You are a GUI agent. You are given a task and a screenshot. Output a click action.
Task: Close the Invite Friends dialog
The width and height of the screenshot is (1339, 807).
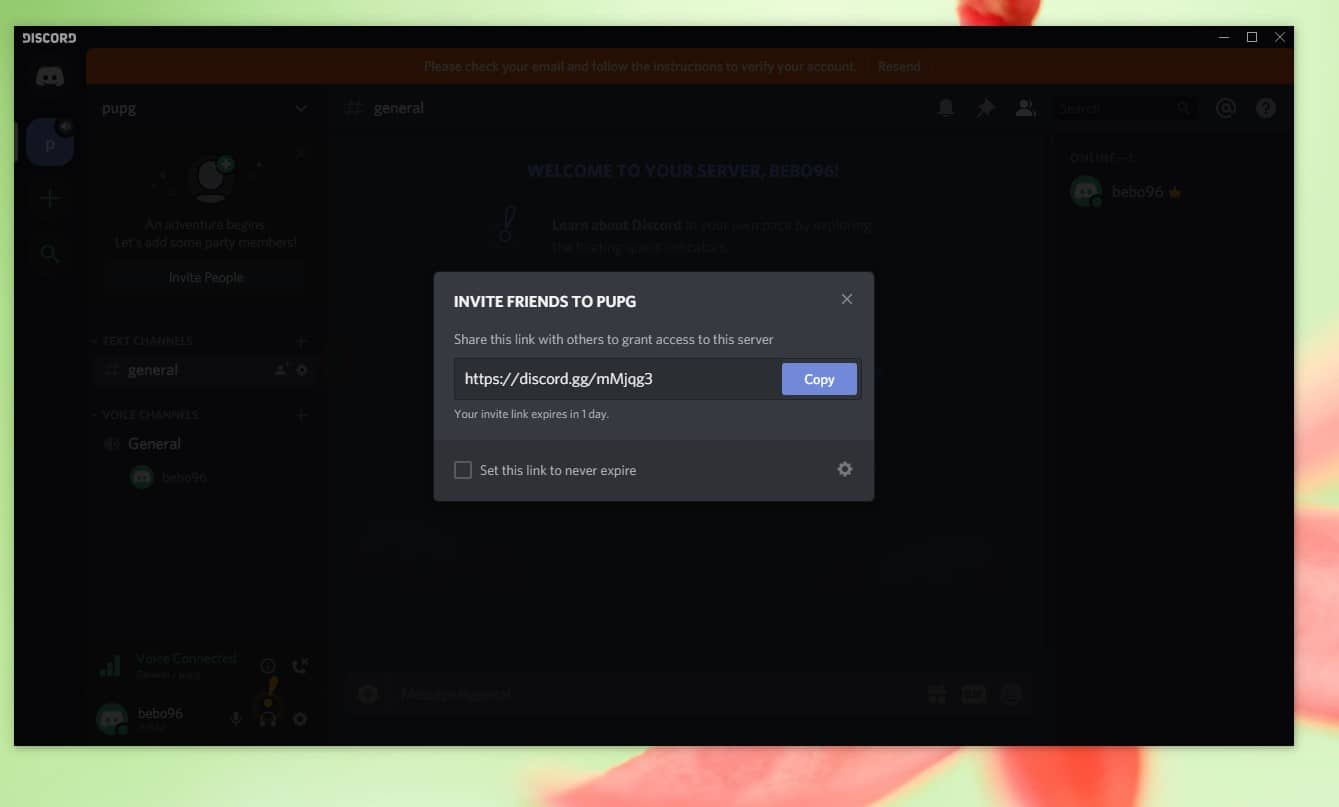point(847,299)
